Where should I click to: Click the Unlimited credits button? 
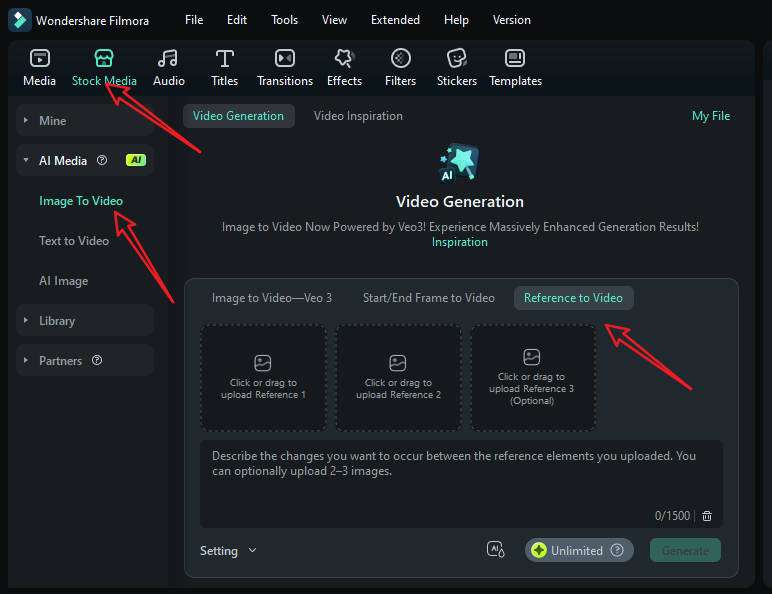click(x=579, y=550)
